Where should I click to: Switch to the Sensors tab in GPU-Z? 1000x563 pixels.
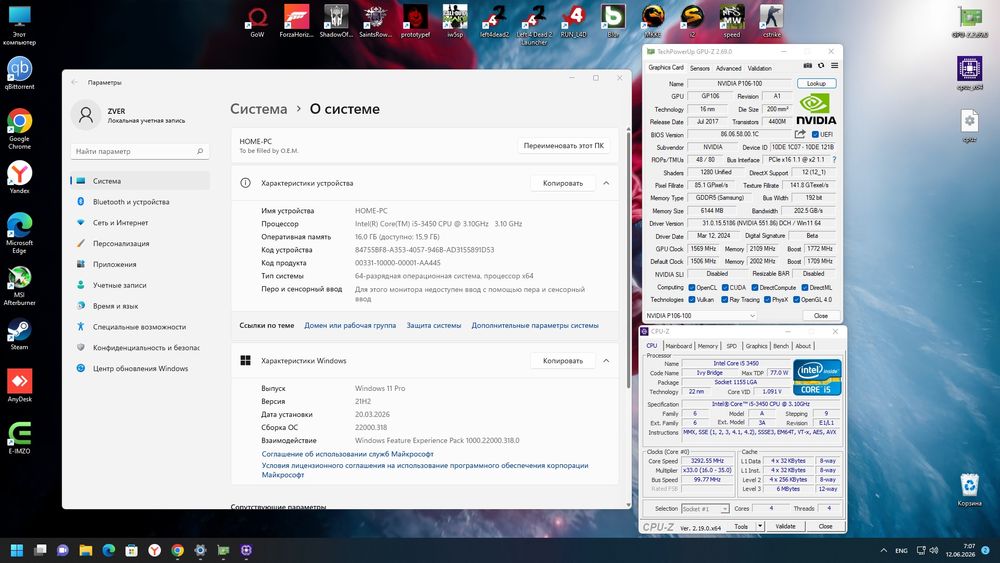700,68
